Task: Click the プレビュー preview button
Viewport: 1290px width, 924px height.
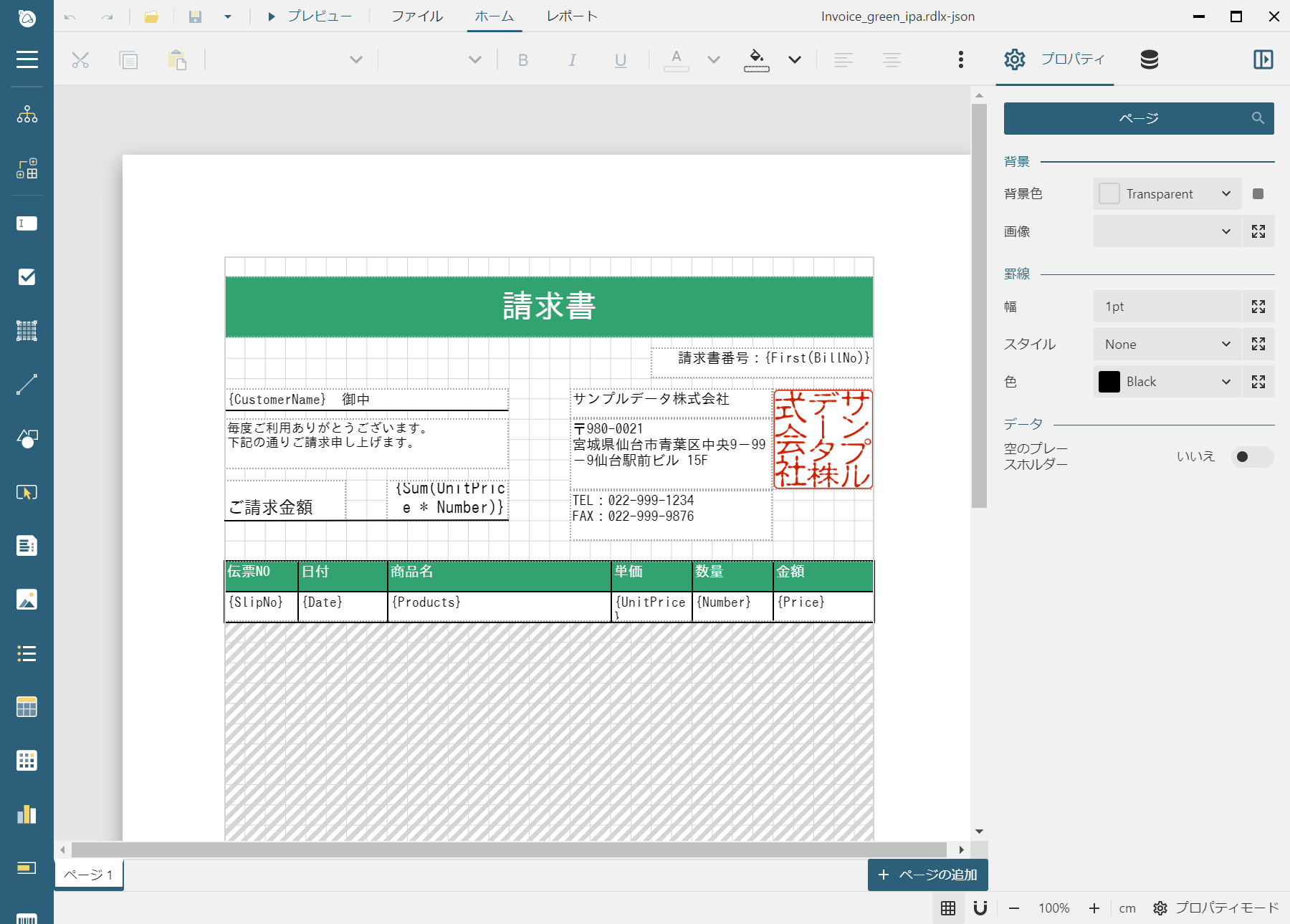Action: tap(310, 16)
